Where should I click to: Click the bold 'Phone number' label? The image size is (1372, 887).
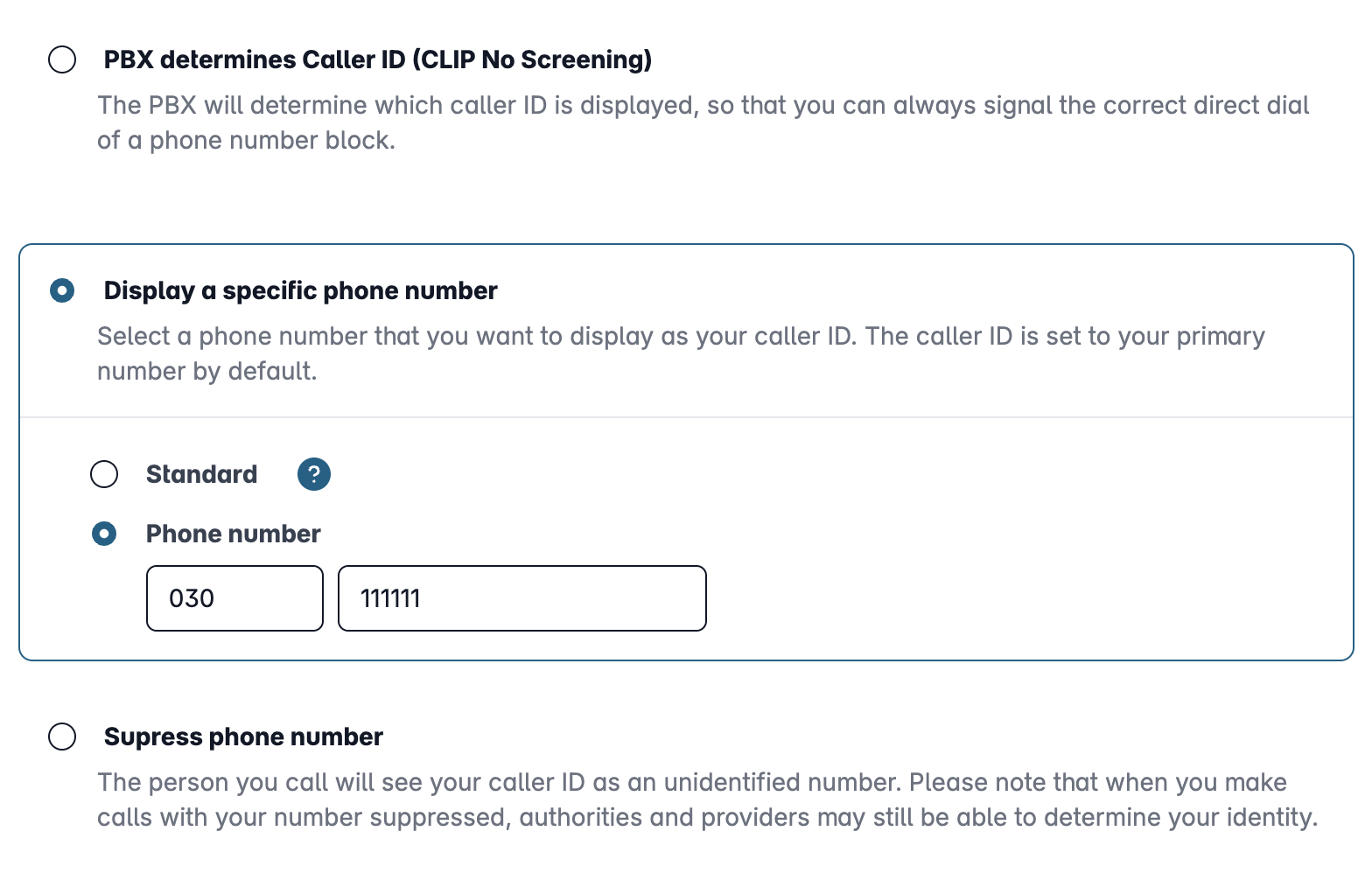pos(233,534)
